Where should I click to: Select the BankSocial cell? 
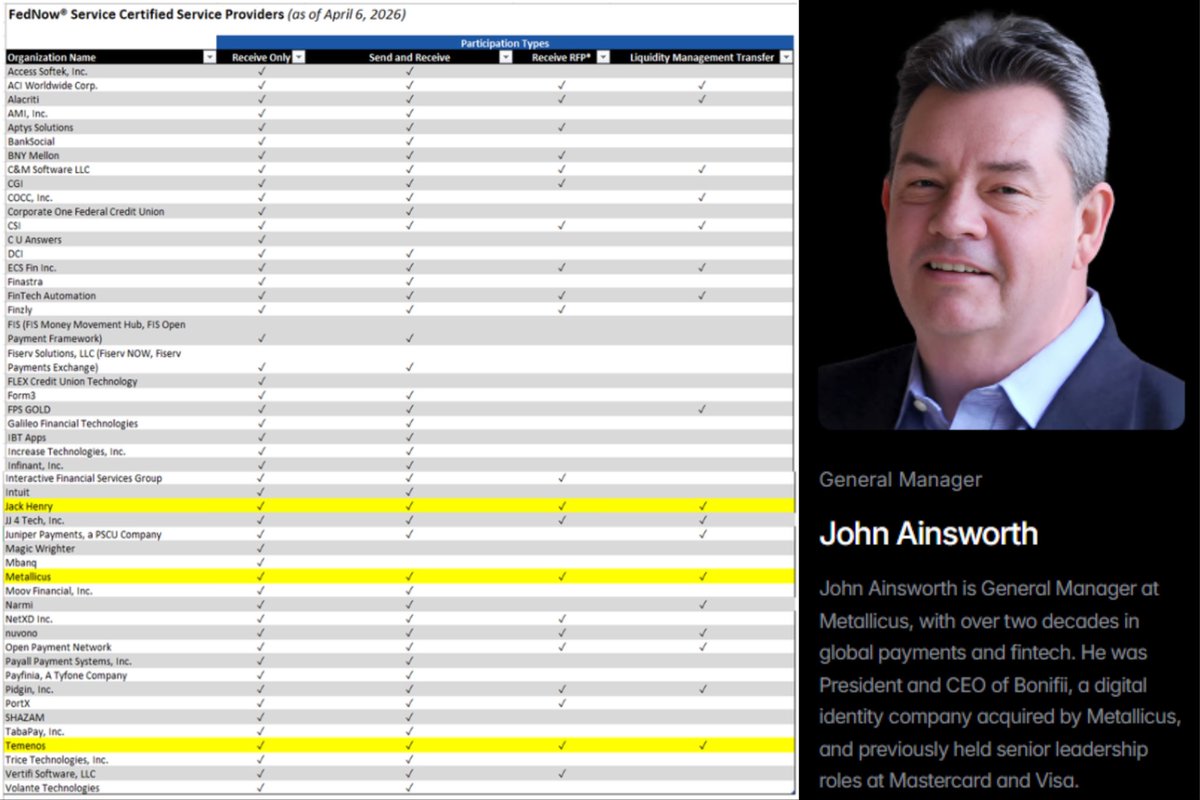(111, 141)
